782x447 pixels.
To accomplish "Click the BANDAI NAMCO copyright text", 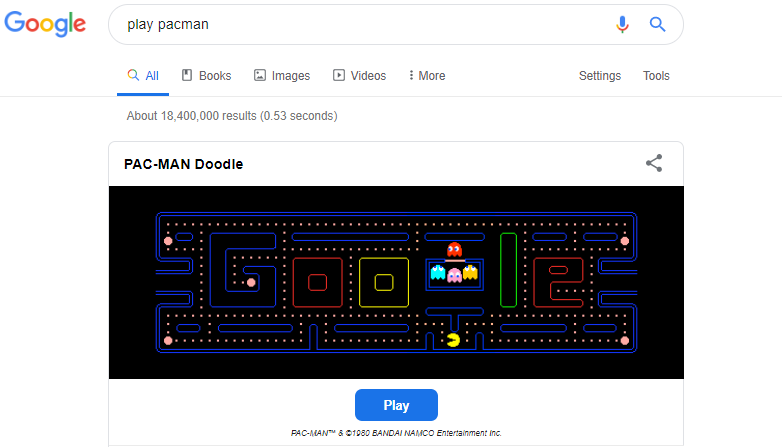I will (x=396, y=433).
